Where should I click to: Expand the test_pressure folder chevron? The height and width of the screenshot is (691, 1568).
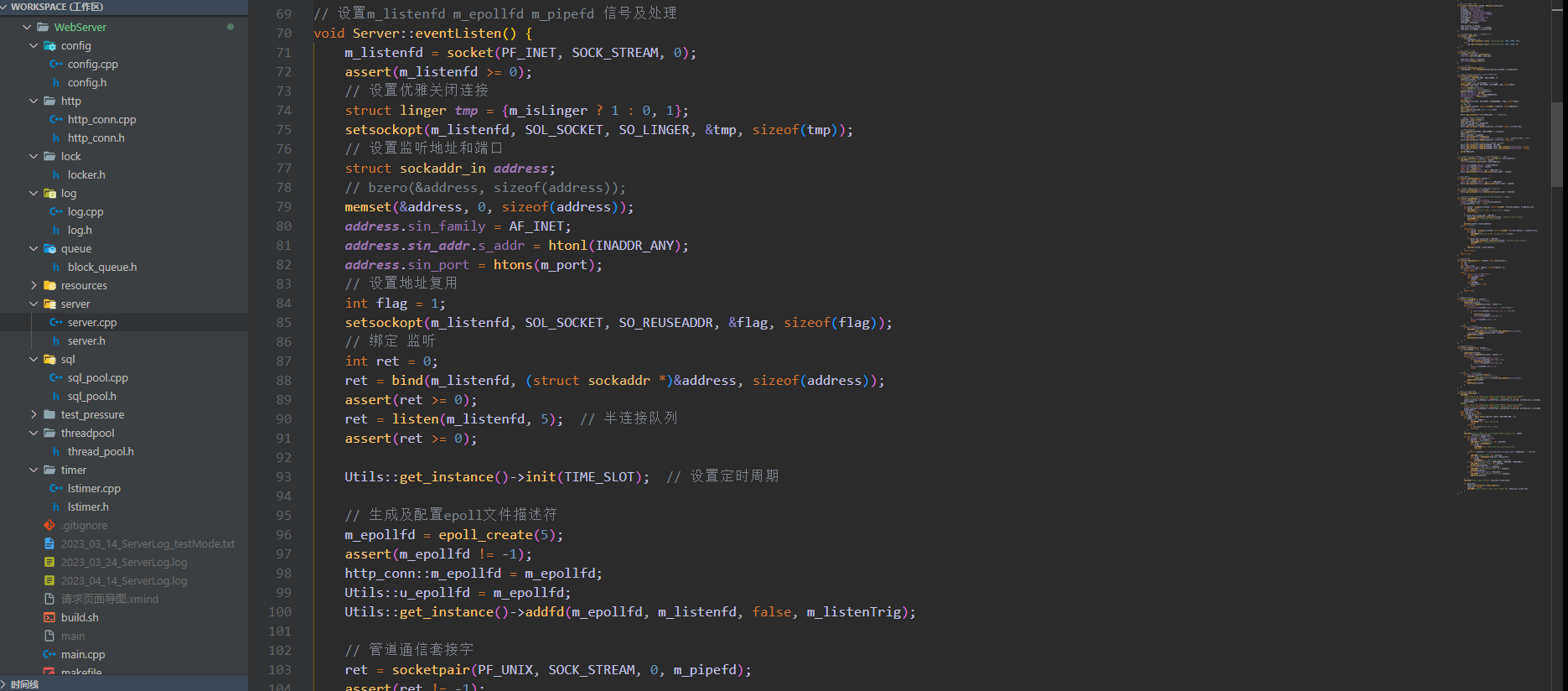34,414
